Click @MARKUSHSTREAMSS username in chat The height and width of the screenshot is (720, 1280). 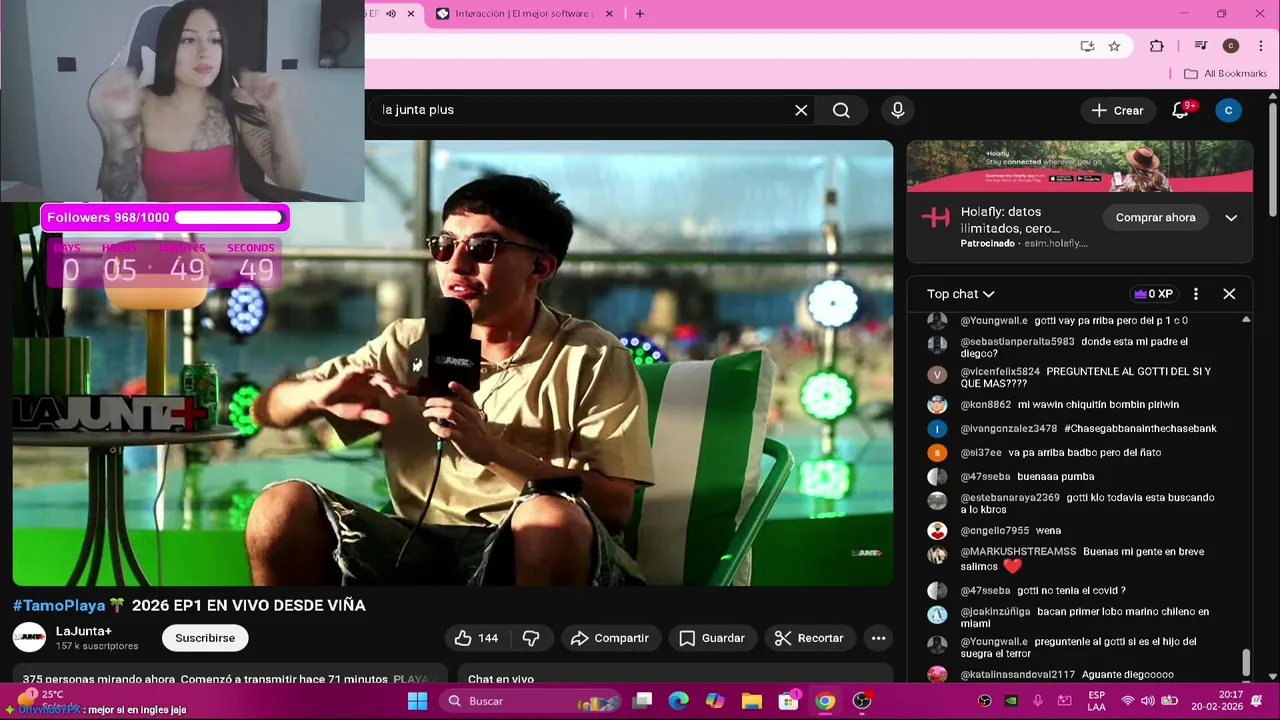pos(1018,552)
